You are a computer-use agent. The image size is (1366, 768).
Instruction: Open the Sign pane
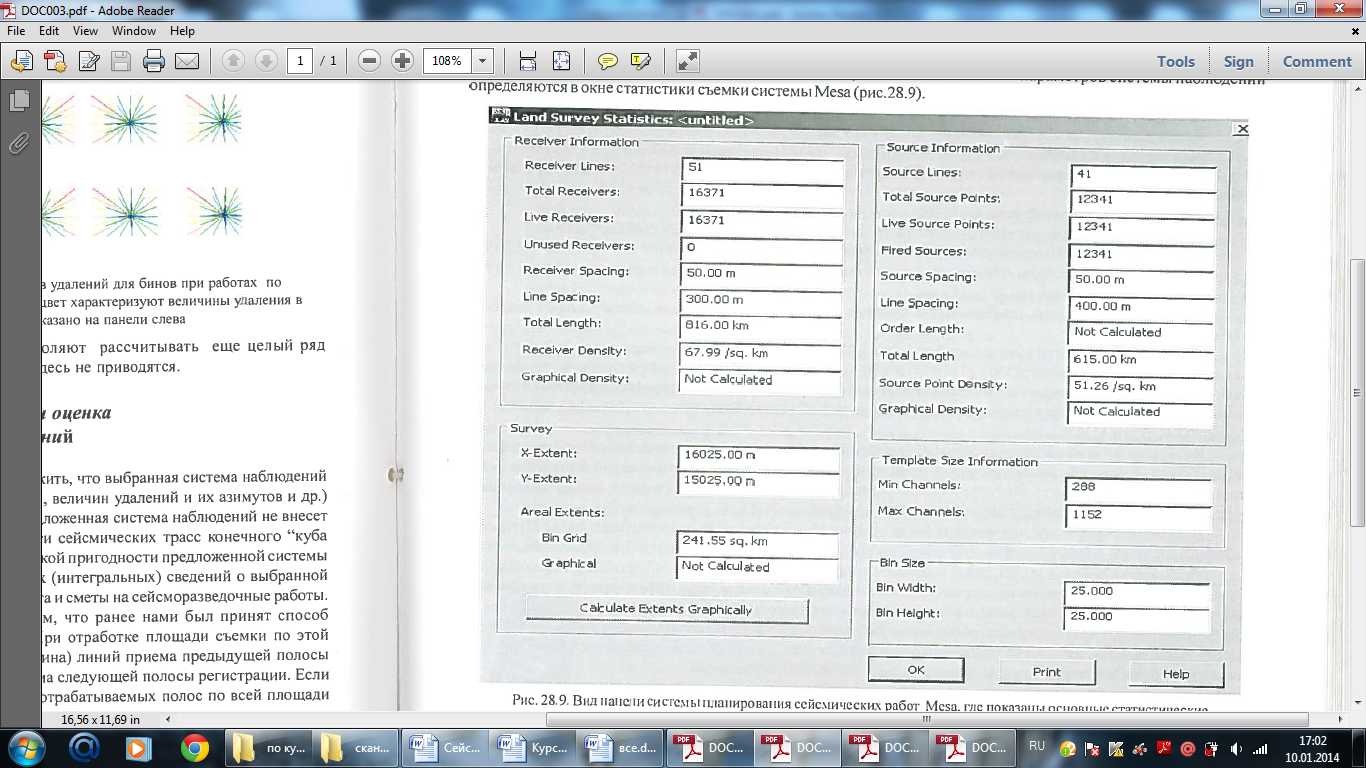[x=1238, y=61]
